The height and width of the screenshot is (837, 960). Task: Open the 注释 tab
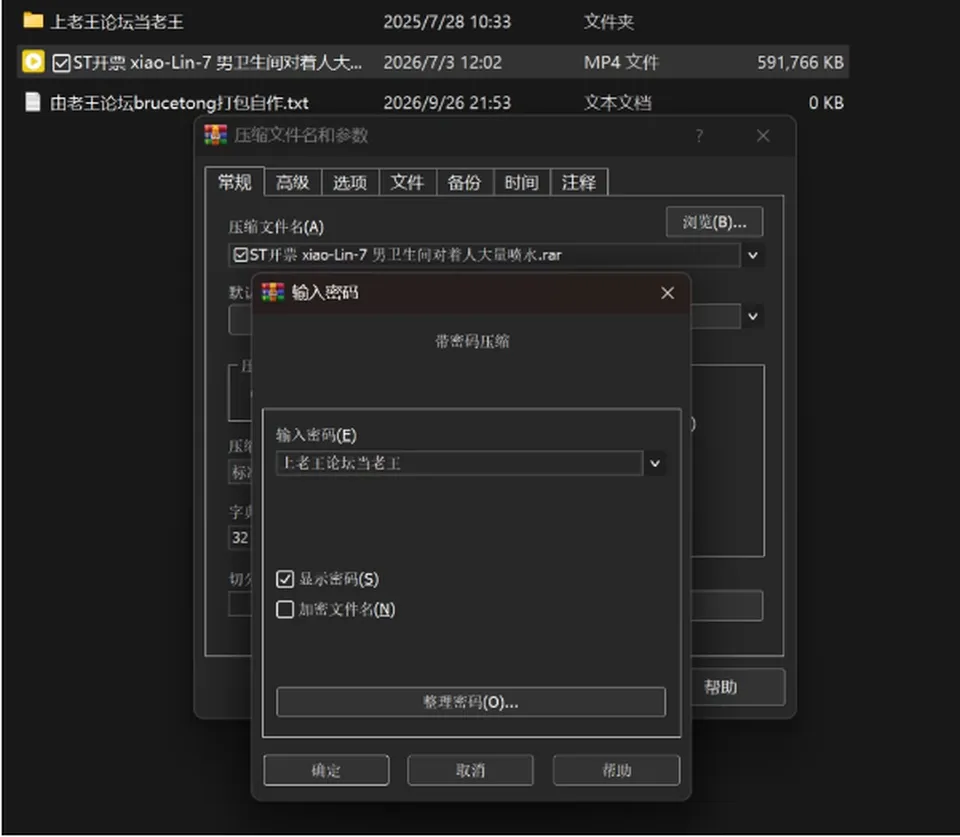click(579, 182)
